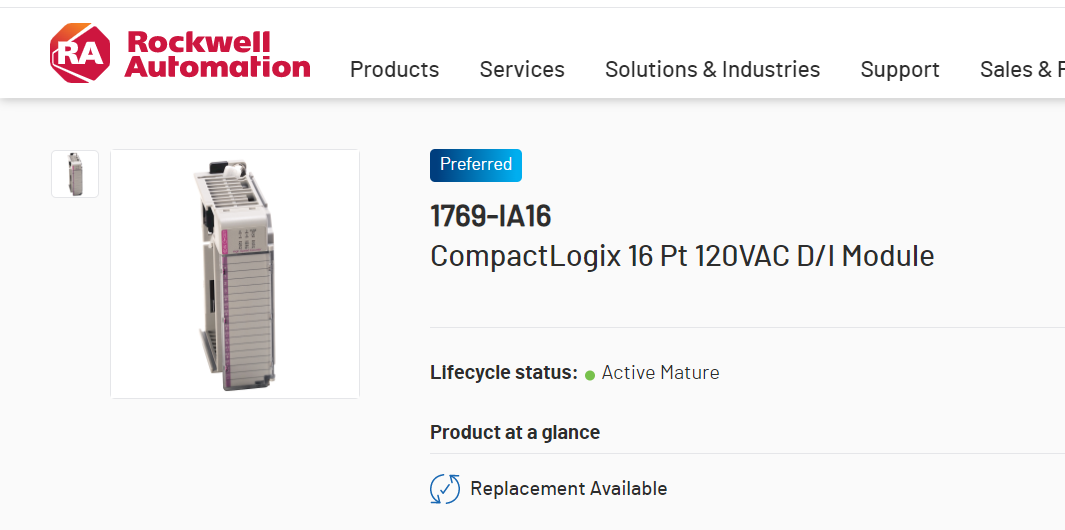Click the pink terminal strip on the module image

[x=229, y=300]
